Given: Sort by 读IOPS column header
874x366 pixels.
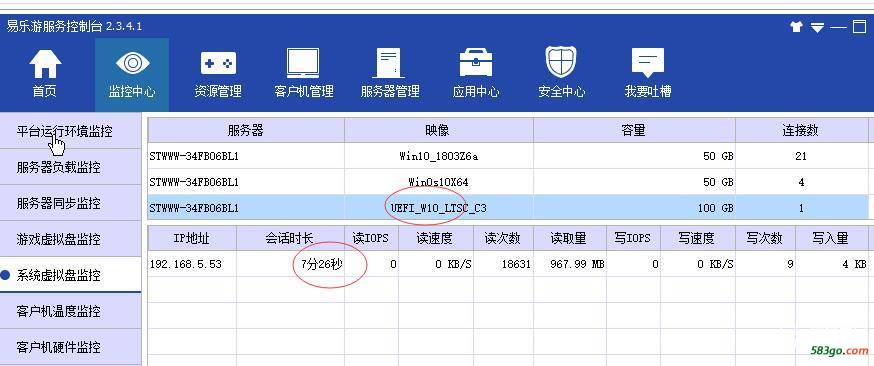Looking at the screenshot, I should tap(370, 238).
